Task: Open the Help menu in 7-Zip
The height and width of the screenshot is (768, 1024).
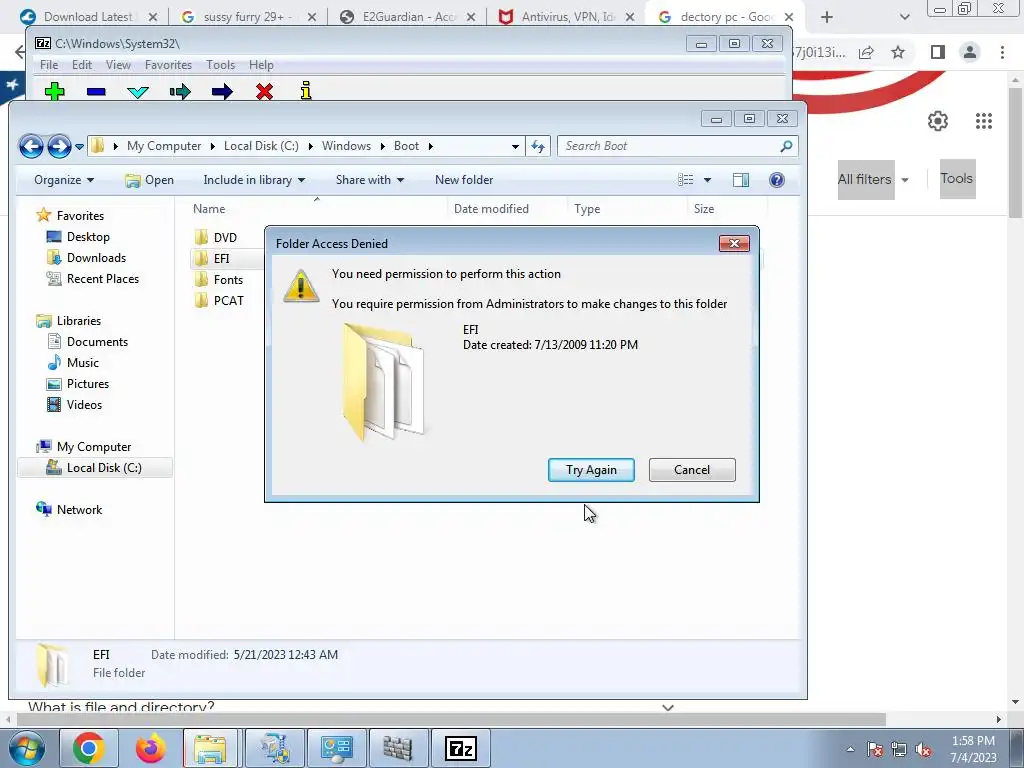Action: tap(261, 65)
